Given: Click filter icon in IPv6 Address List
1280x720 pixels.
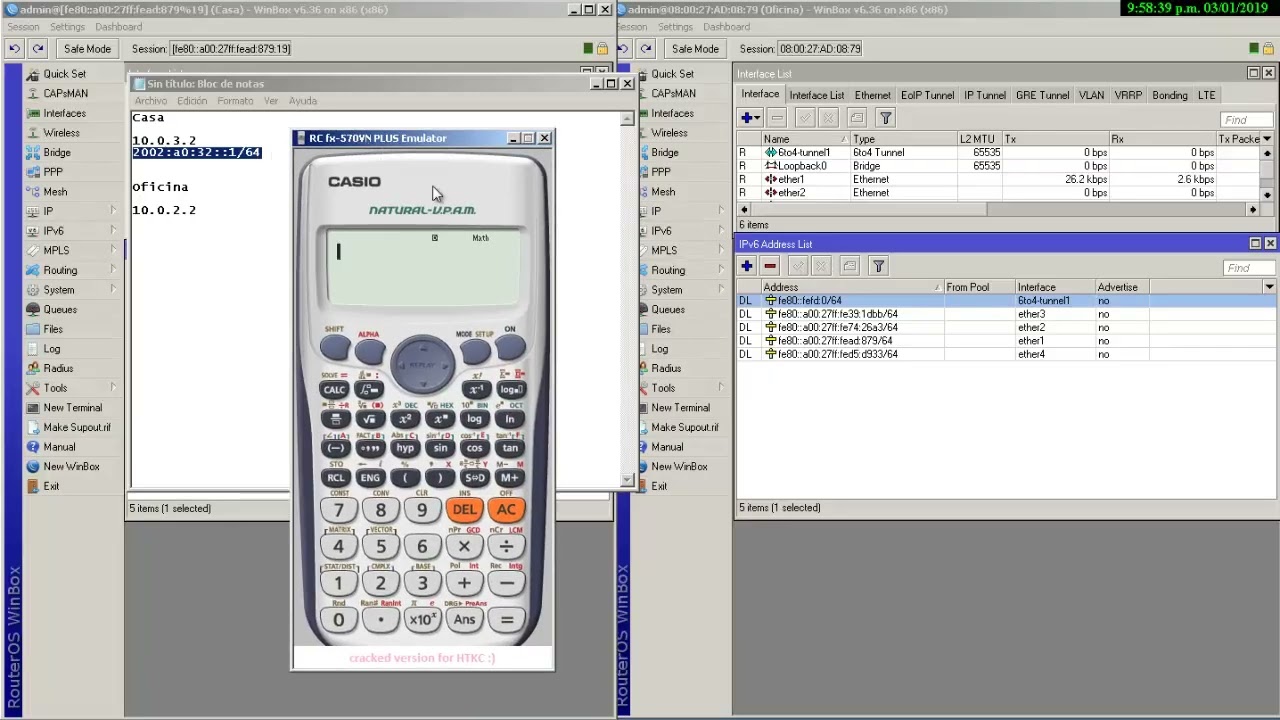Looking at the screenshot, I should tap(878, 266).
